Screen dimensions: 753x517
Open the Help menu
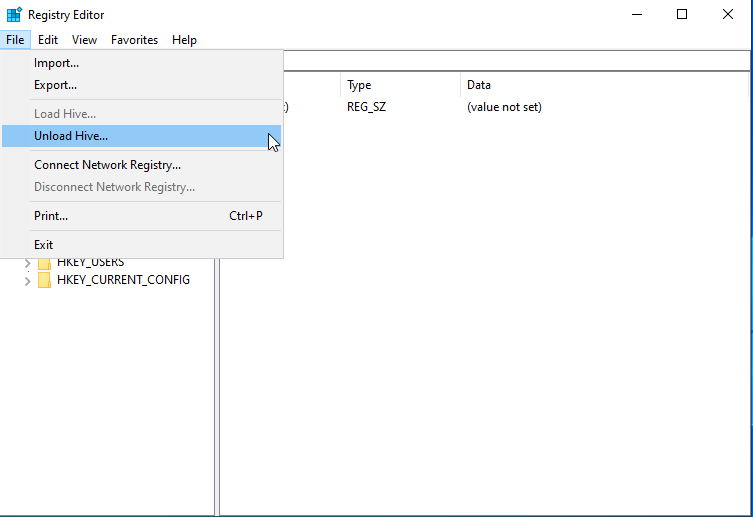click(184, 40)
